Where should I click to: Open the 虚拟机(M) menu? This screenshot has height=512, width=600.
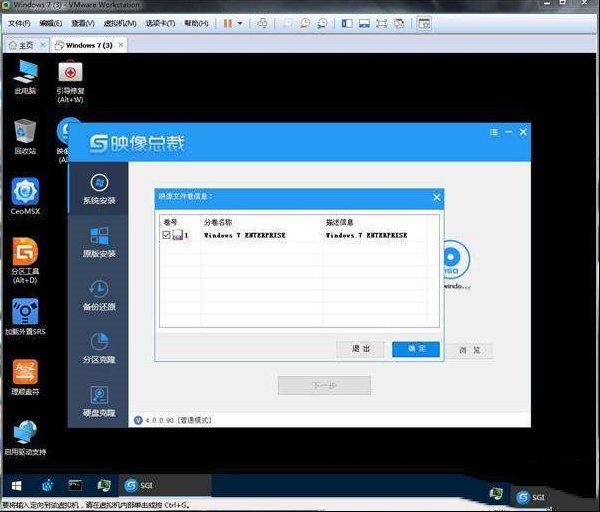pos(120,23)
